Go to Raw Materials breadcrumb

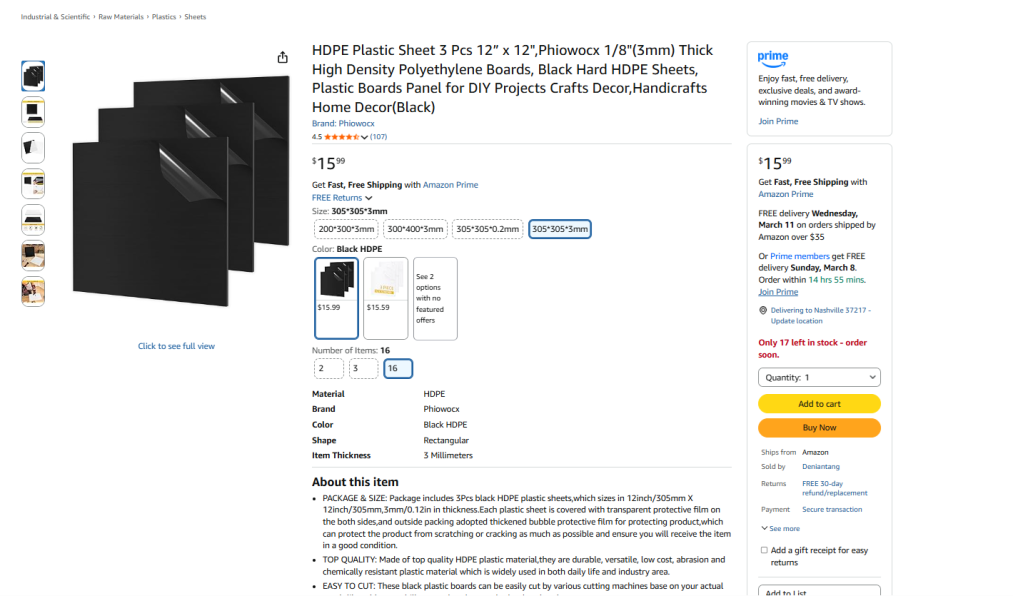[x=119, y=17]
